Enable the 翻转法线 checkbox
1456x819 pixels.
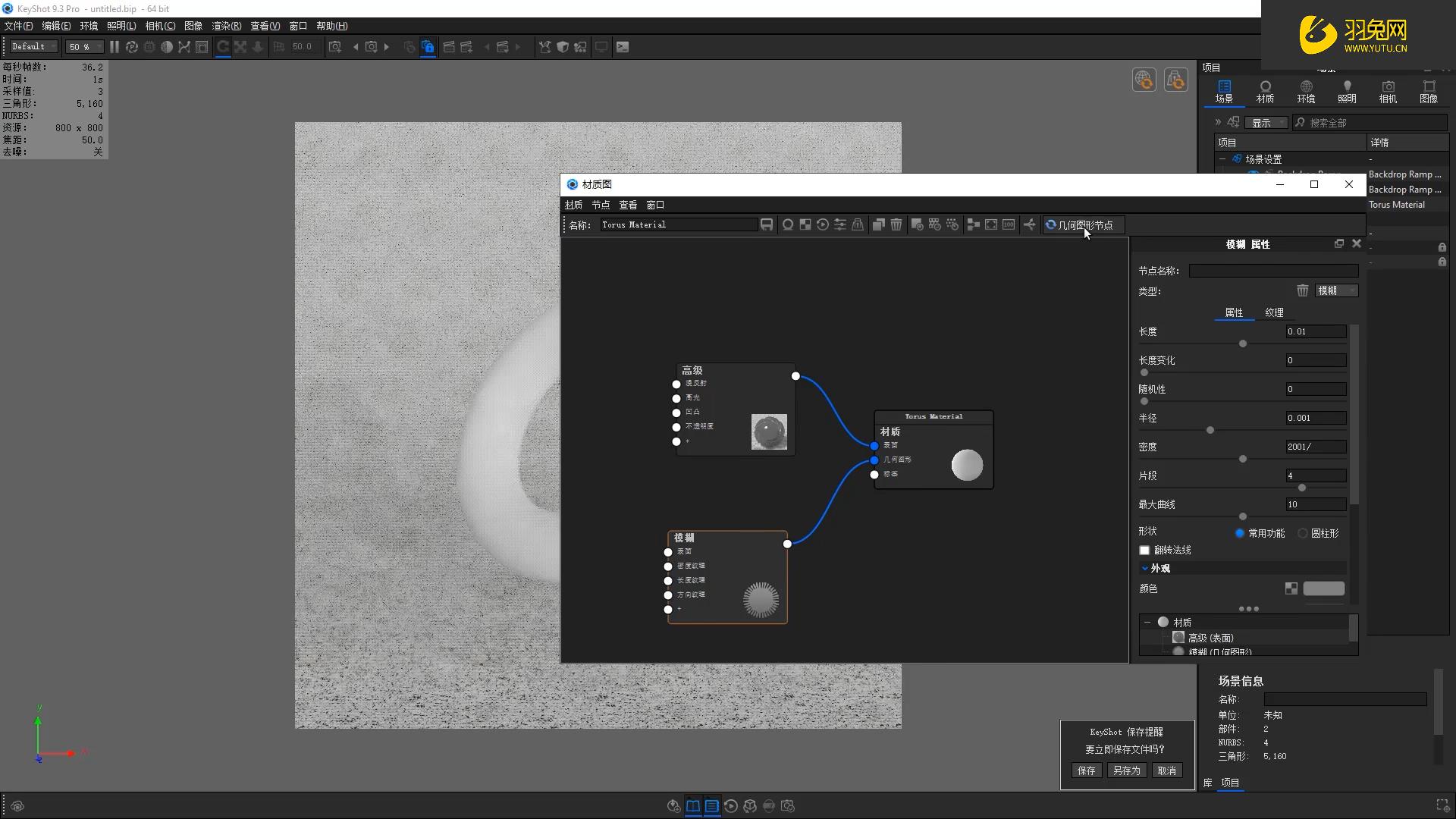(1145, 550)
